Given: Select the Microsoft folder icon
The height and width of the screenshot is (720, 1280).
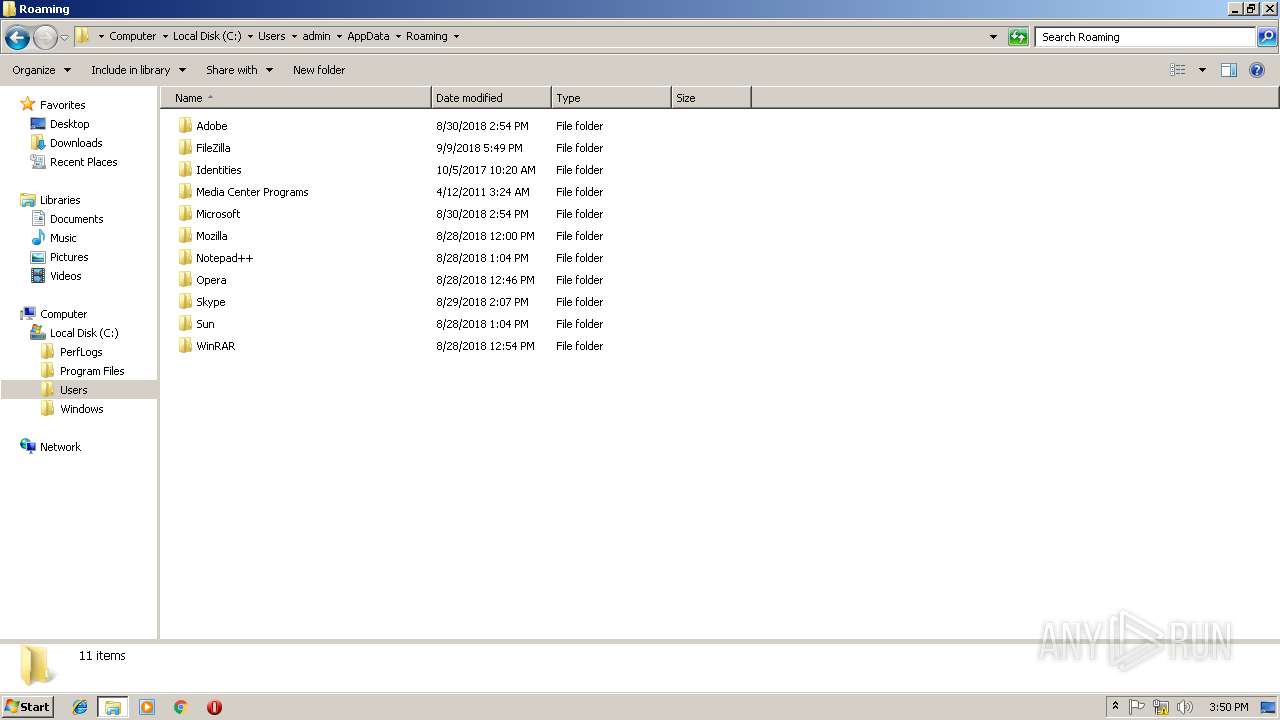Looking at the screenshot, I should click(185, 214).
